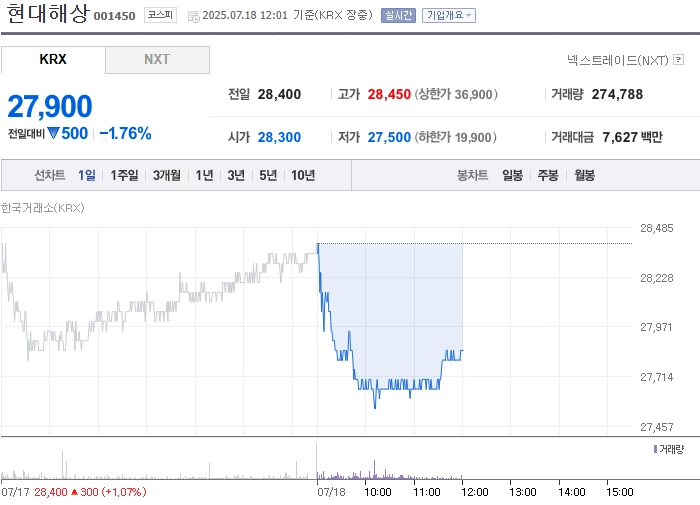Viewport: 700px width, 505px height.
Task: Show the 일봉 candle chart
Action: click(x=512, y=175)
